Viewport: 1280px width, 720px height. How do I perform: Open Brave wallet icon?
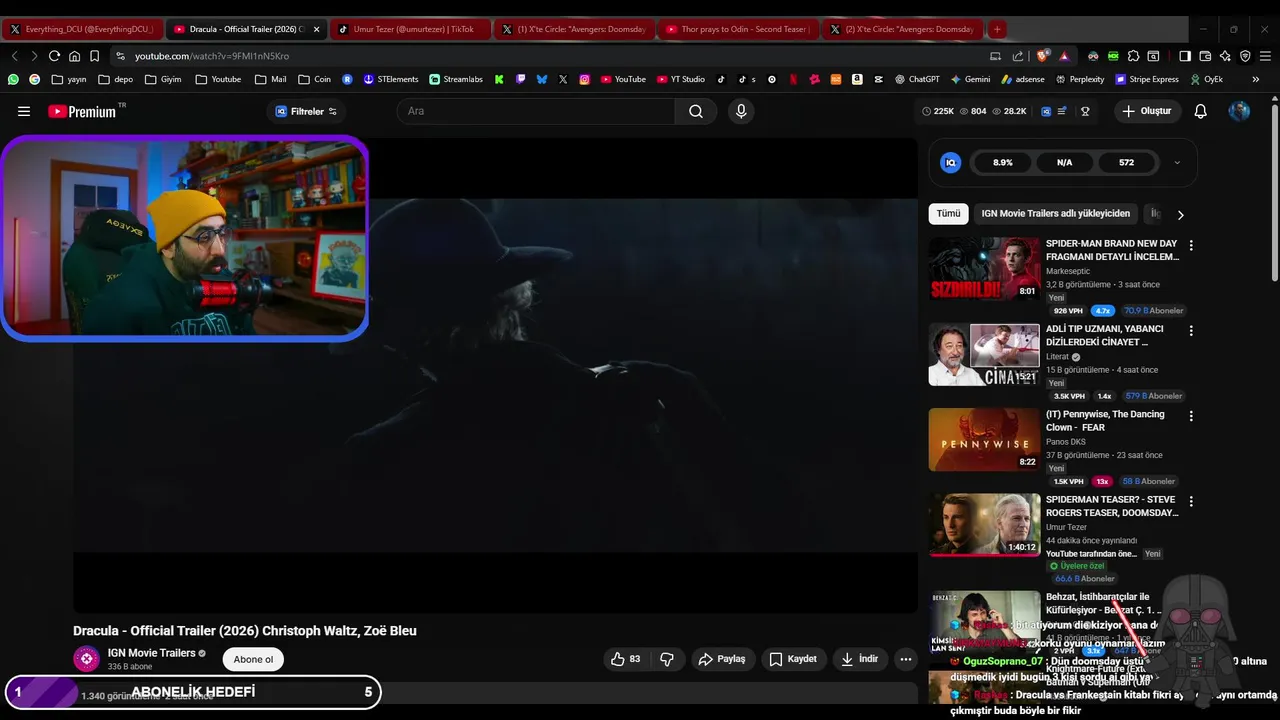click(1205, 56)
